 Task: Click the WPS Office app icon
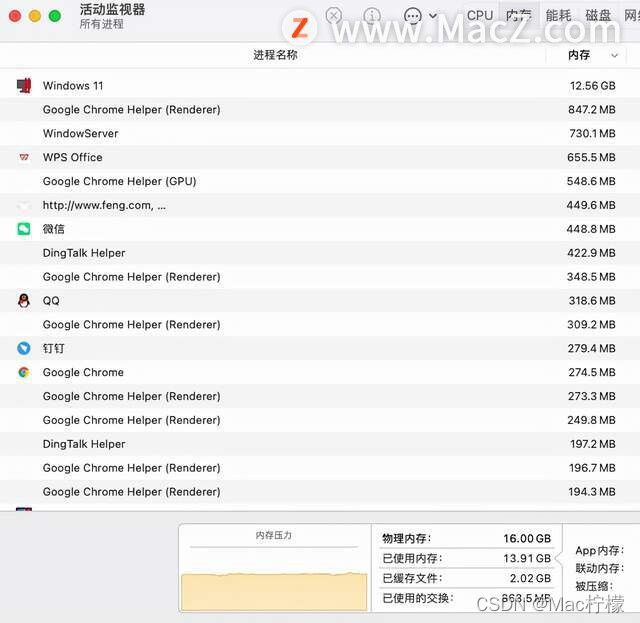tap(24, 157)
